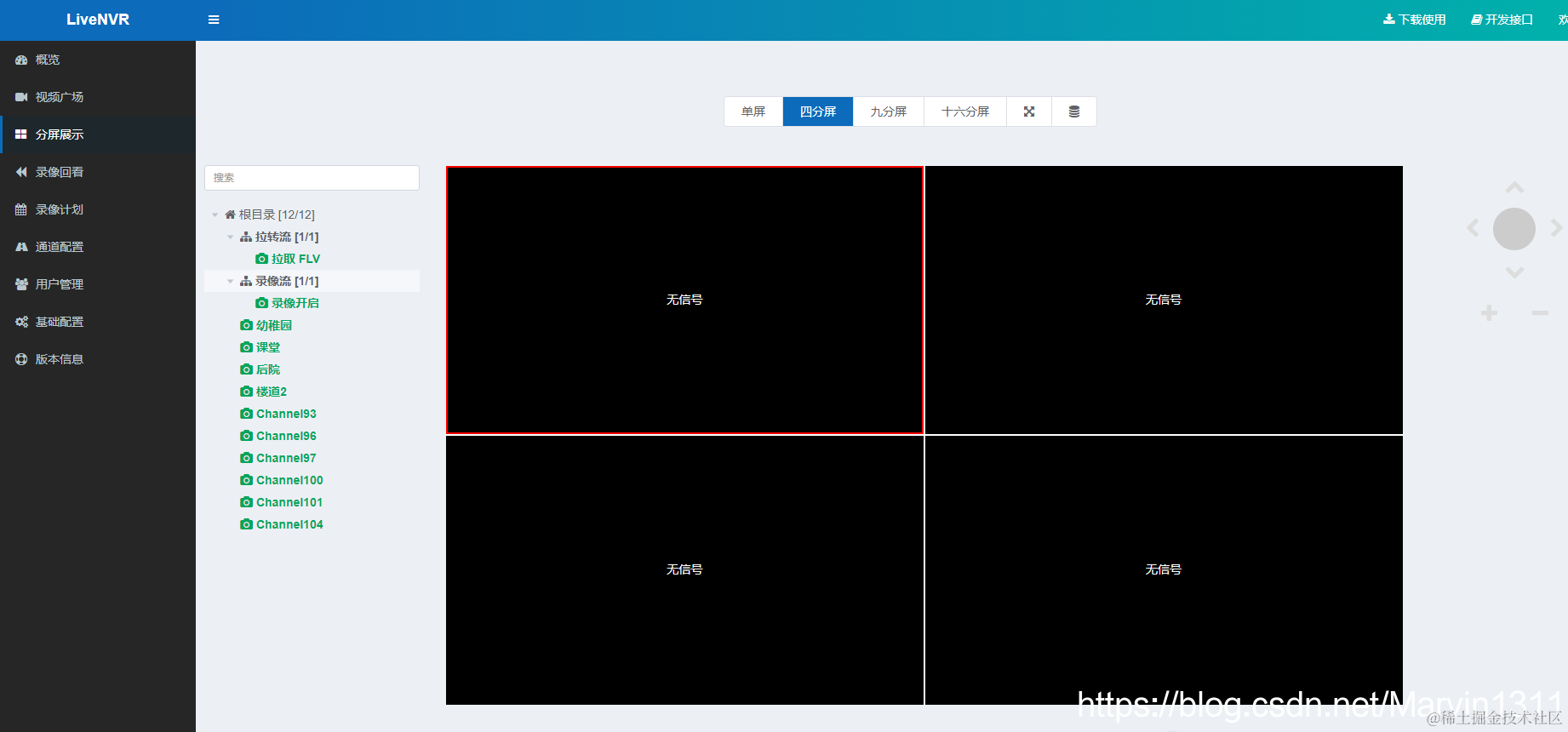The height and width of the screenshot is (732, 1568).
Task: Select the 课堂 camera channel
Action: (268, 347)
